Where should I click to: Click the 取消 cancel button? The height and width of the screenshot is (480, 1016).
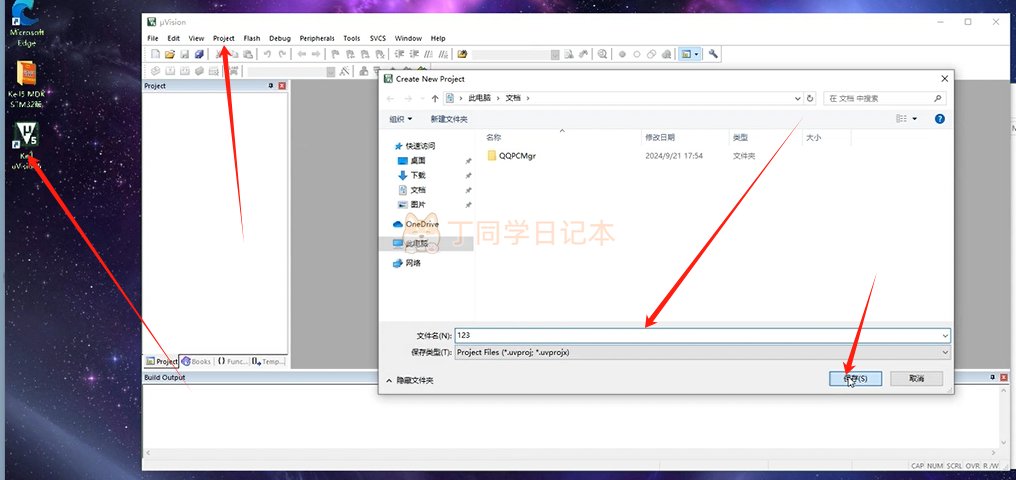click(x=916, y=379)
